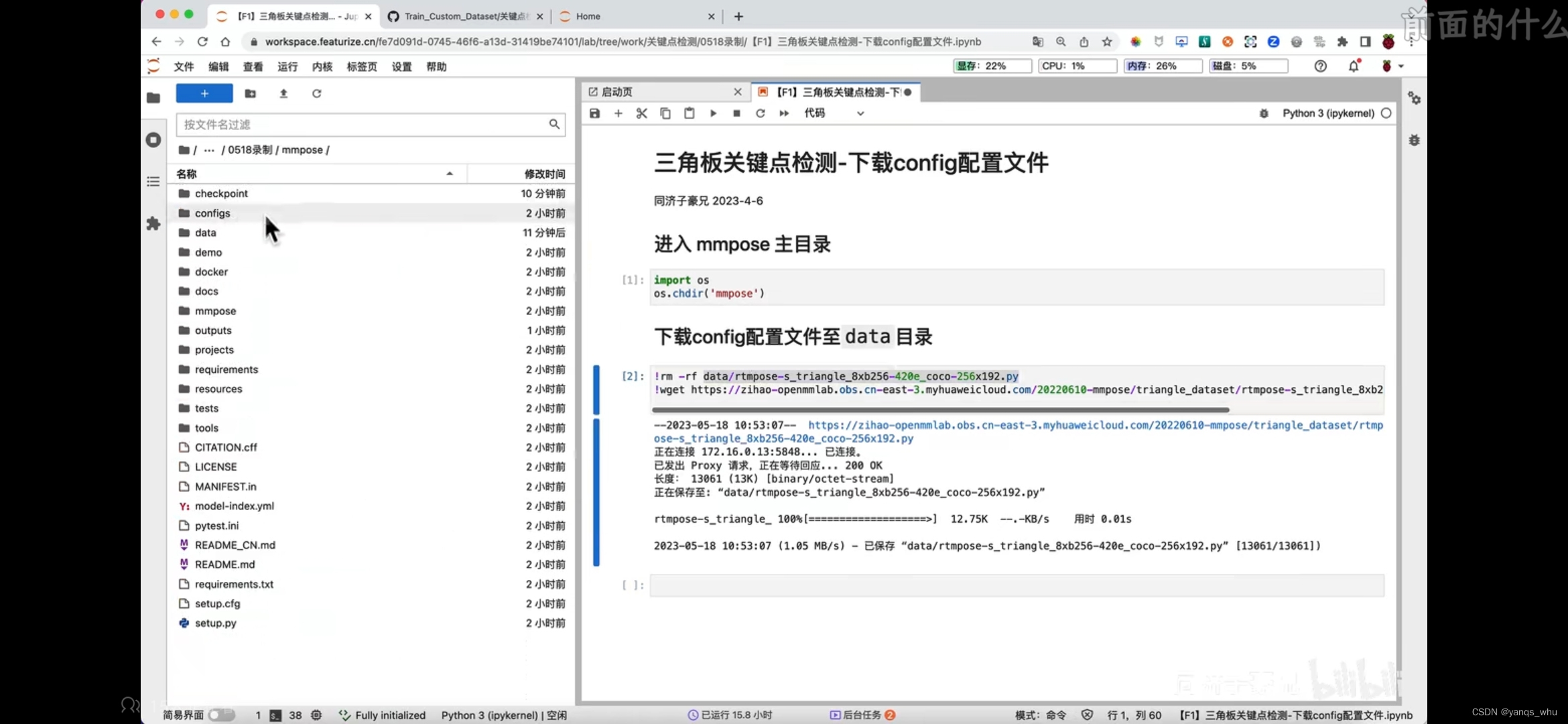Open running terminals and kernels panel
This screenshot has width=1568, height=724.
[x=153, y=139]
